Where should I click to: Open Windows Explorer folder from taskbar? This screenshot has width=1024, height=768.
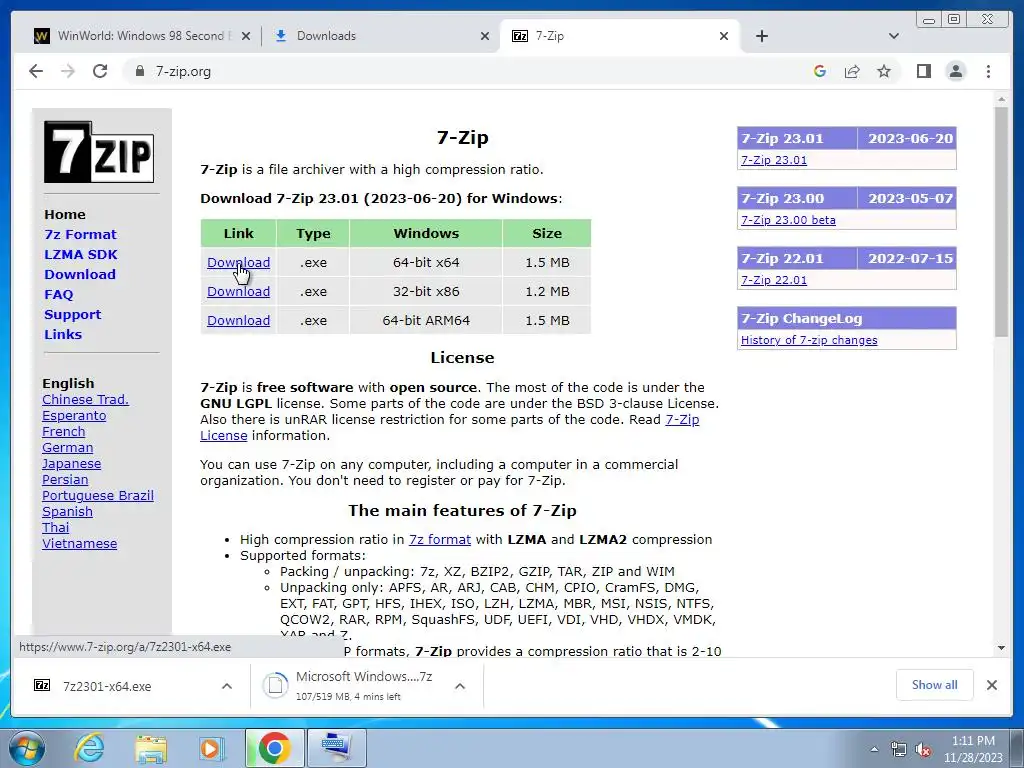[x=151, y=748]
